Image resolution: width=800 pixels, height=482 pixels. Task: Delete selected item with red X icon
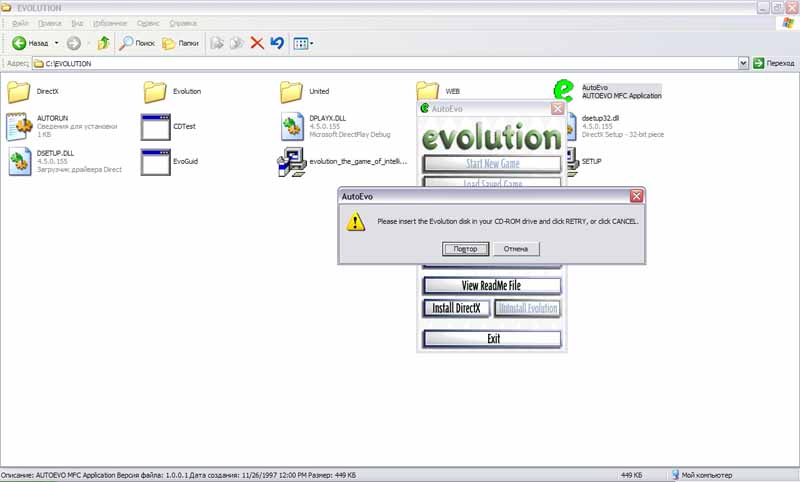pyautogui.click(x=257, y=43)
